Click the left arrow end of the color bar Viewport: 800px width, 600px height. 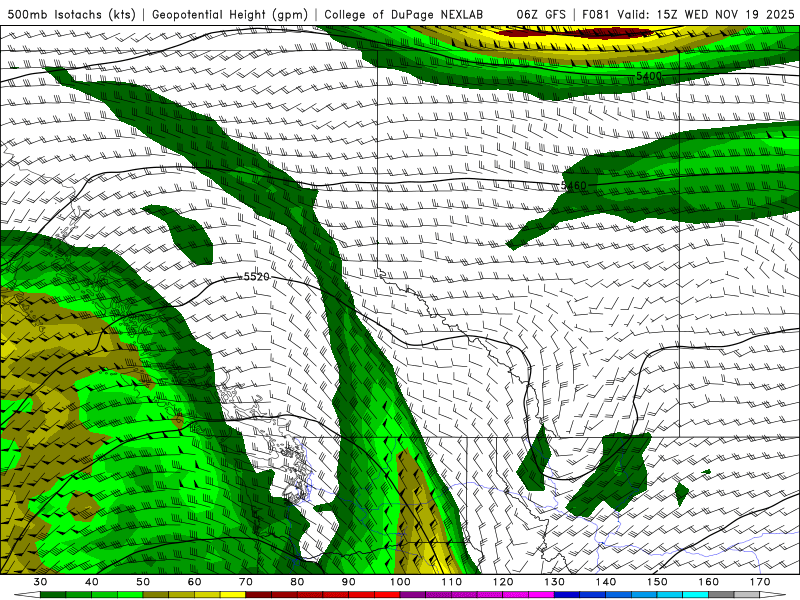27,593
